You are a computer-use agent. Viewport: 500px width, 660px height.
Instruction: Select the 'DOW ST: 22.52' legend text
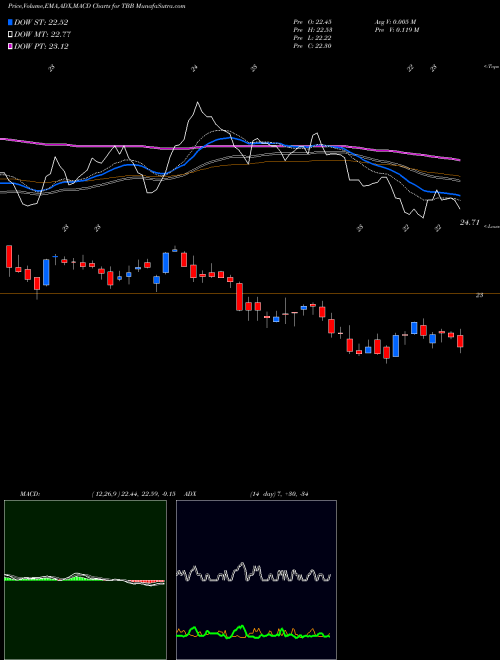[41, 22]
